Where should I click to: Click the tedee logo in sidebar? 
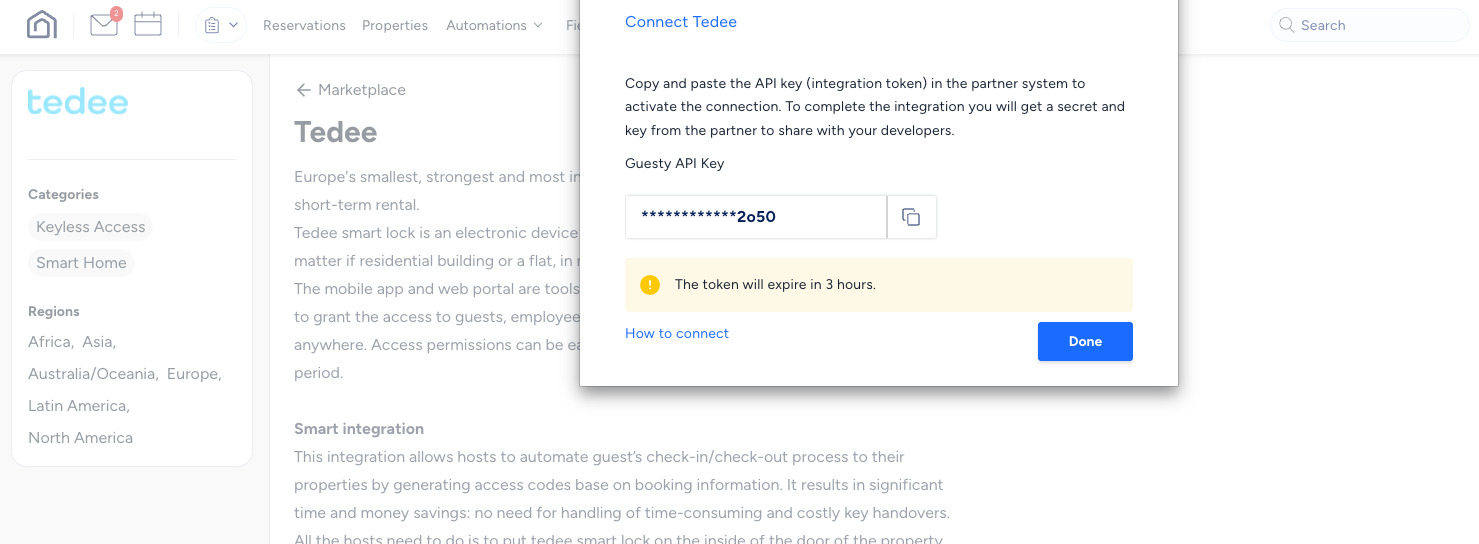[x=78, y=102]
